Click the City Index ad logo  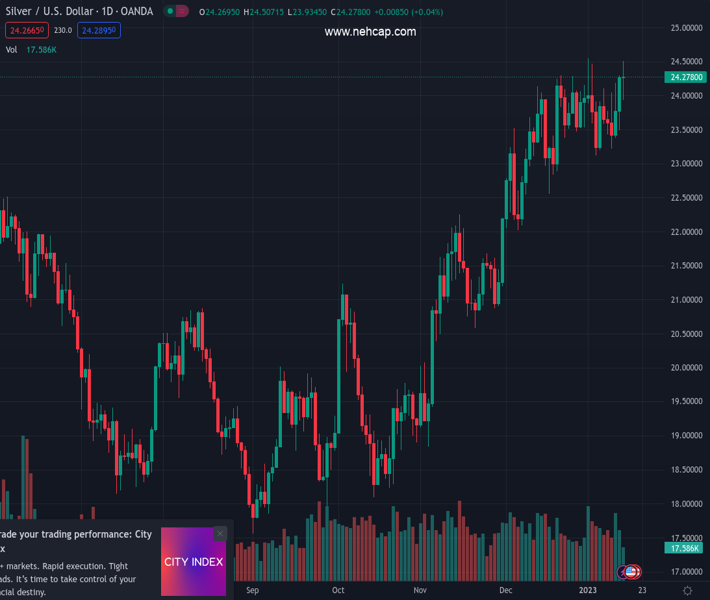click(193, 562)
